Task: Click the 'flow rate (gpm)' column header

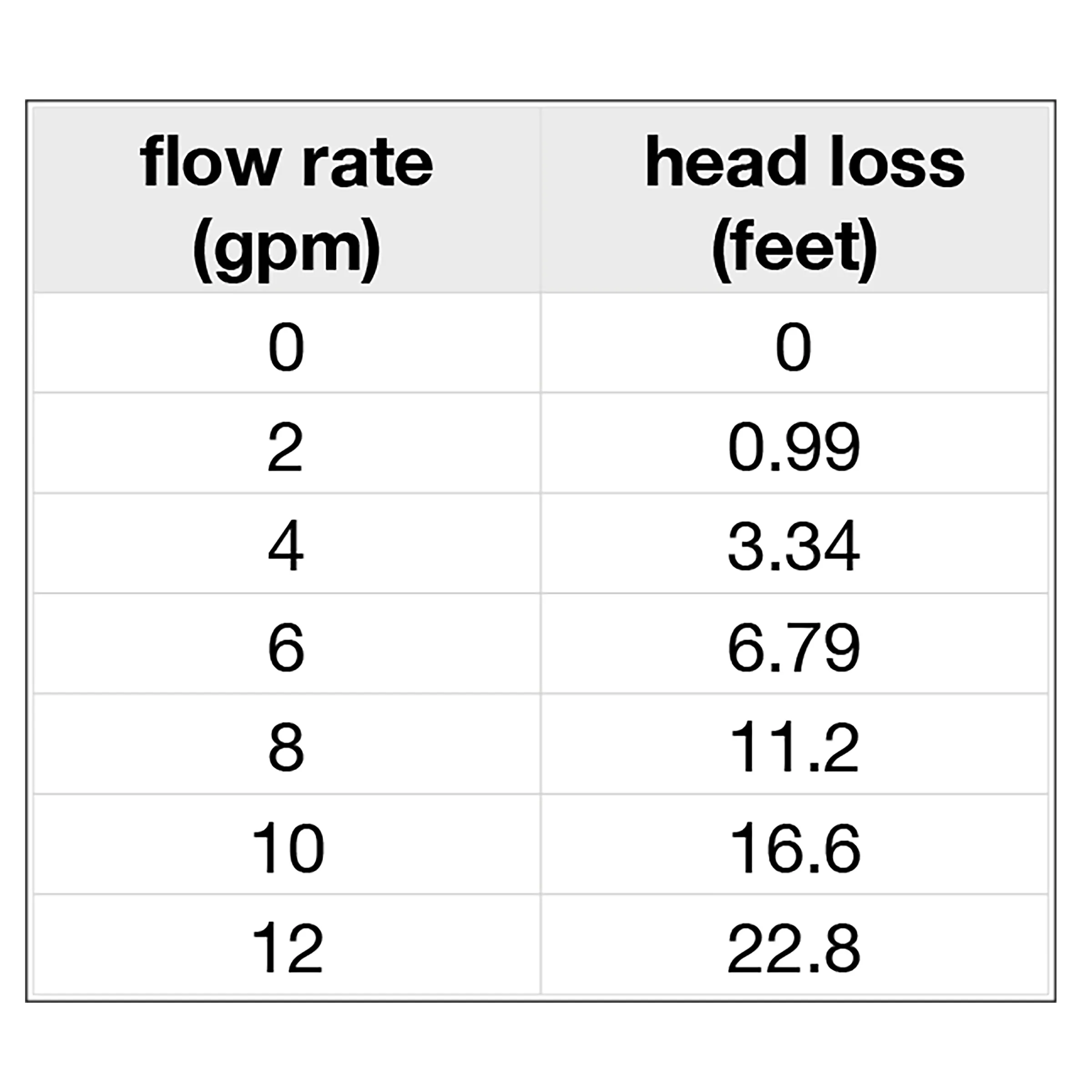Action: tap(287, 200)
